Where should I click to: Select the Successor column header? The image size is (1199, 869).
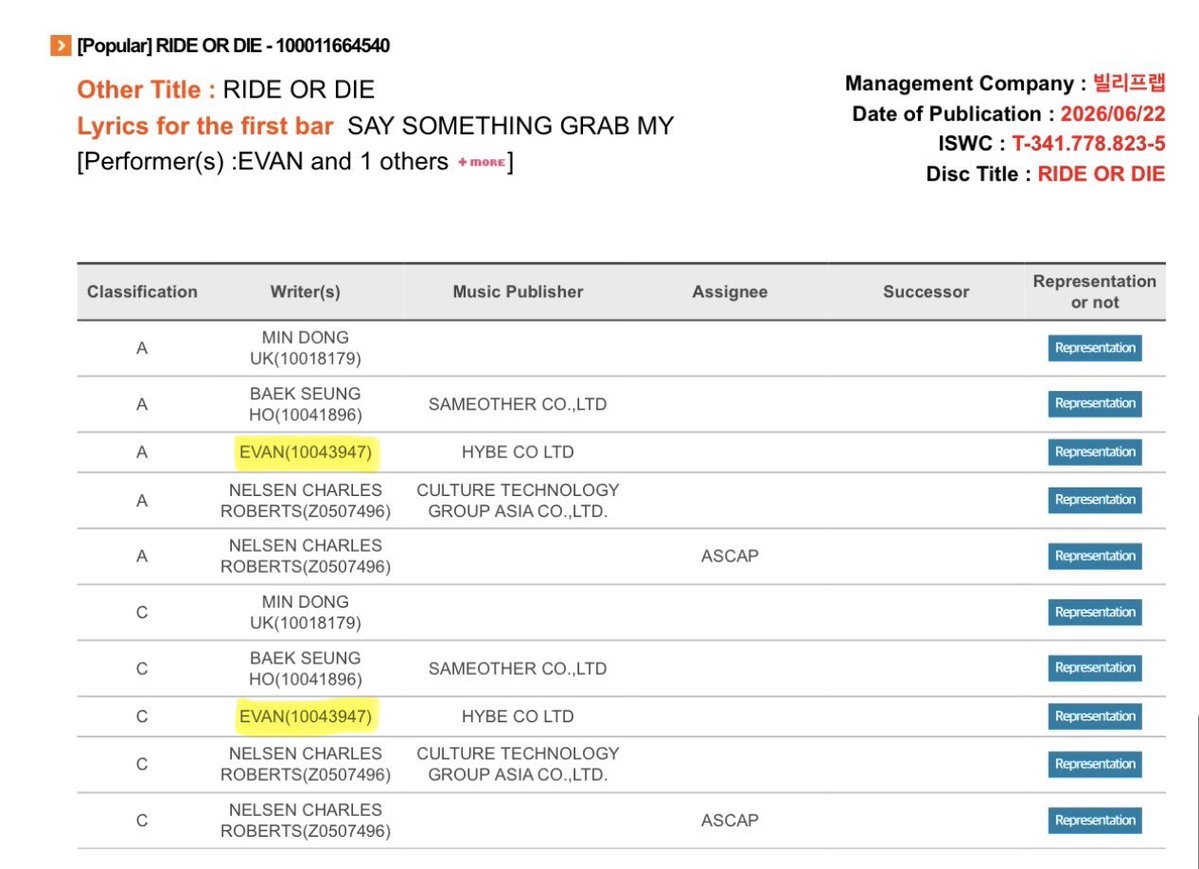point(926,291)
